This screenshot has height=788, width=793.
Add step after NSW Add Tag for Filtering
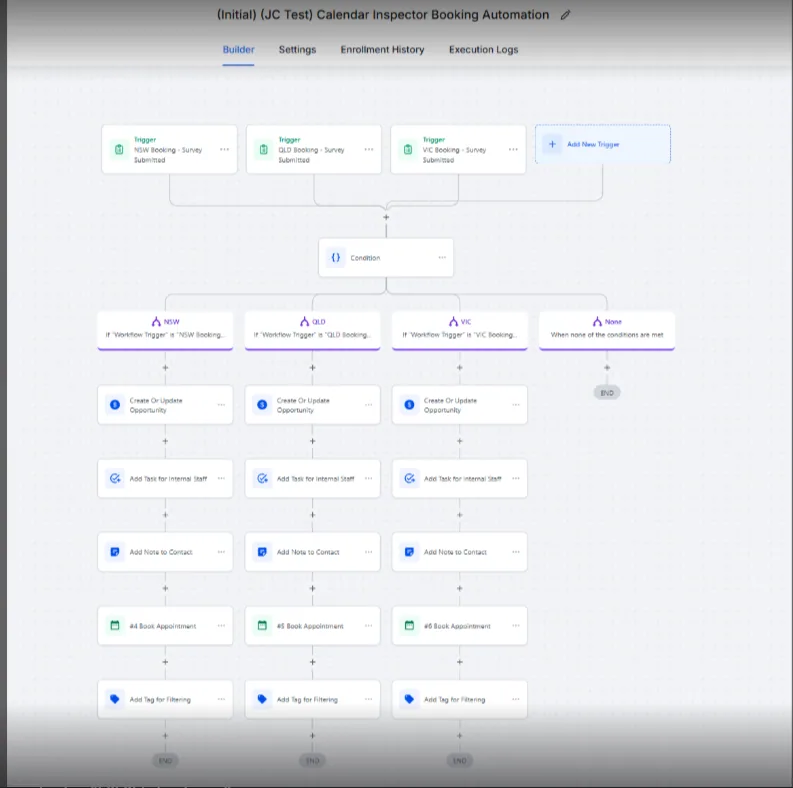(165, 736)
